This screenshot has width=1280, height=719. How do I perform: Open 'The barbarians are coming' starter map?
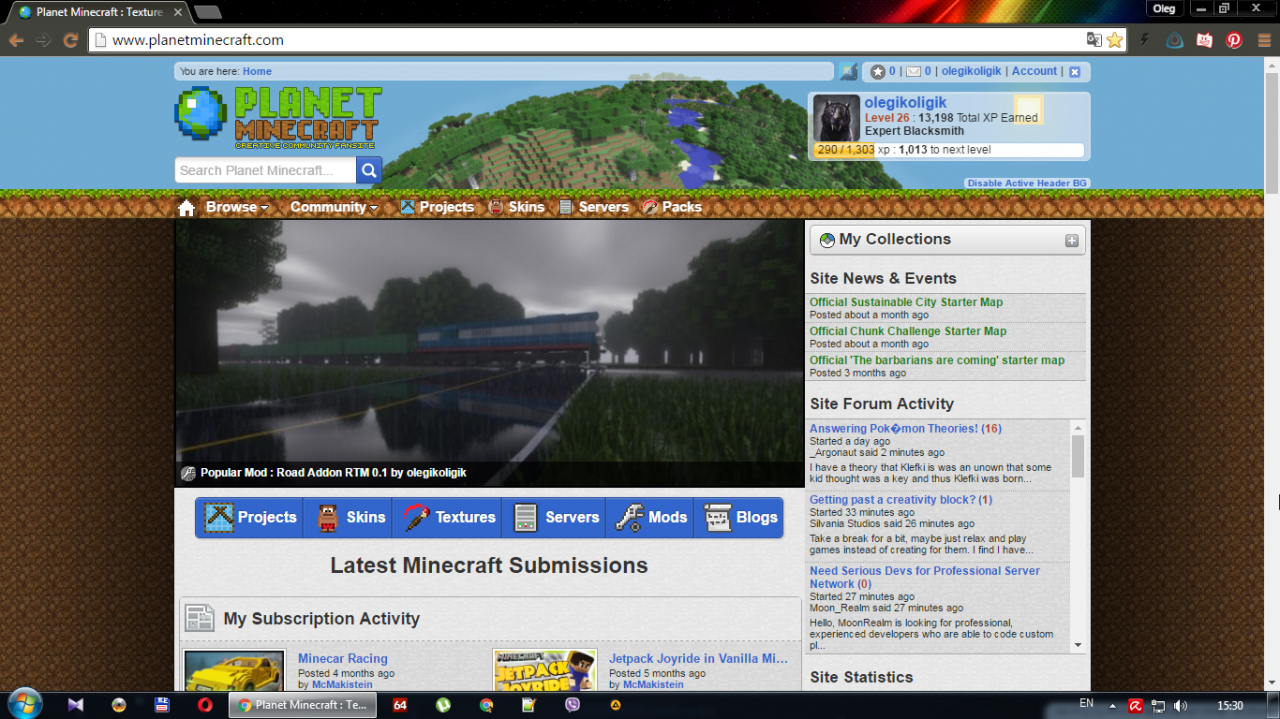tap(937, 360)
